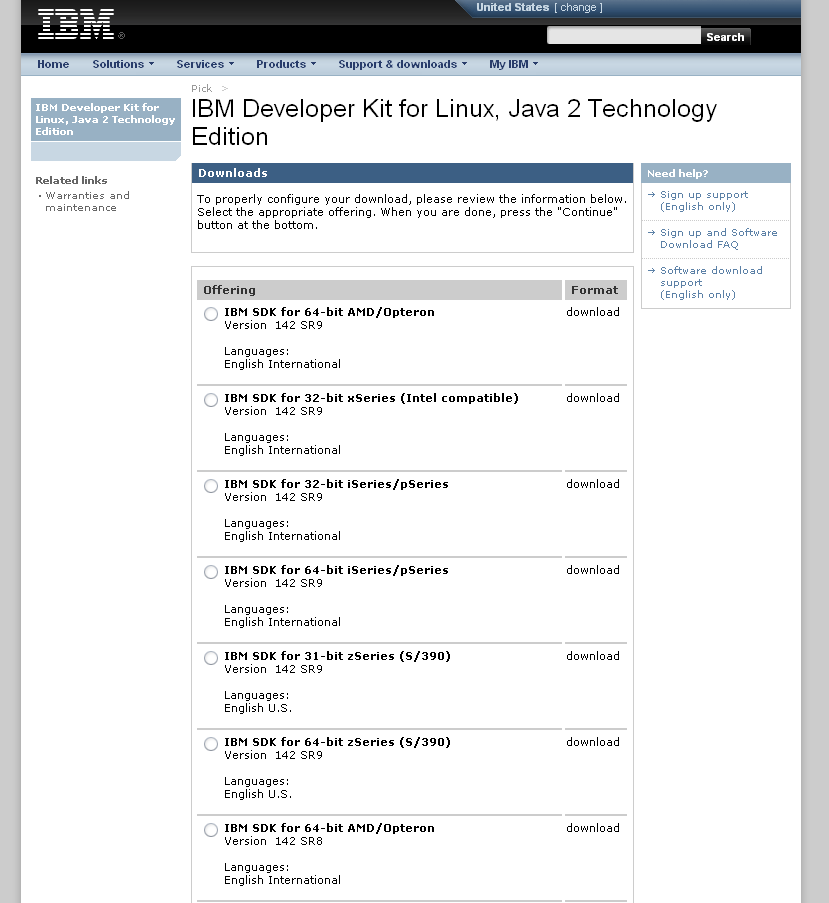
Task: Click the 'Offering' column header
Action: pyautogui.click(x=379, y=290)
